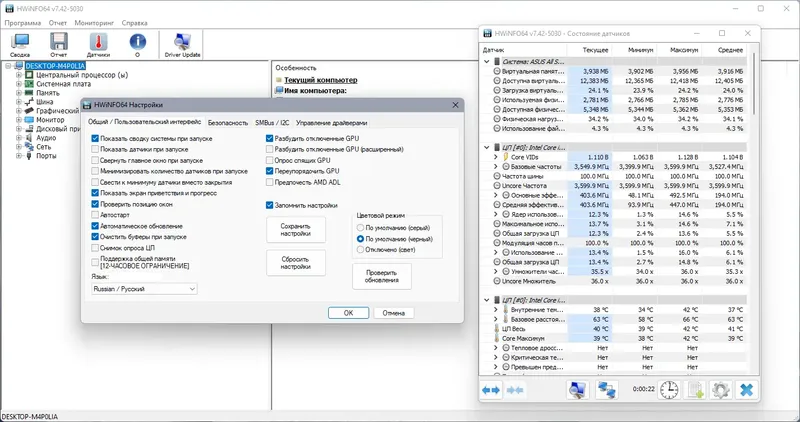The height and width of the screenshot is (422, 800).
Task: Click the blue X close-sensors icon
Action: [746, 390]
